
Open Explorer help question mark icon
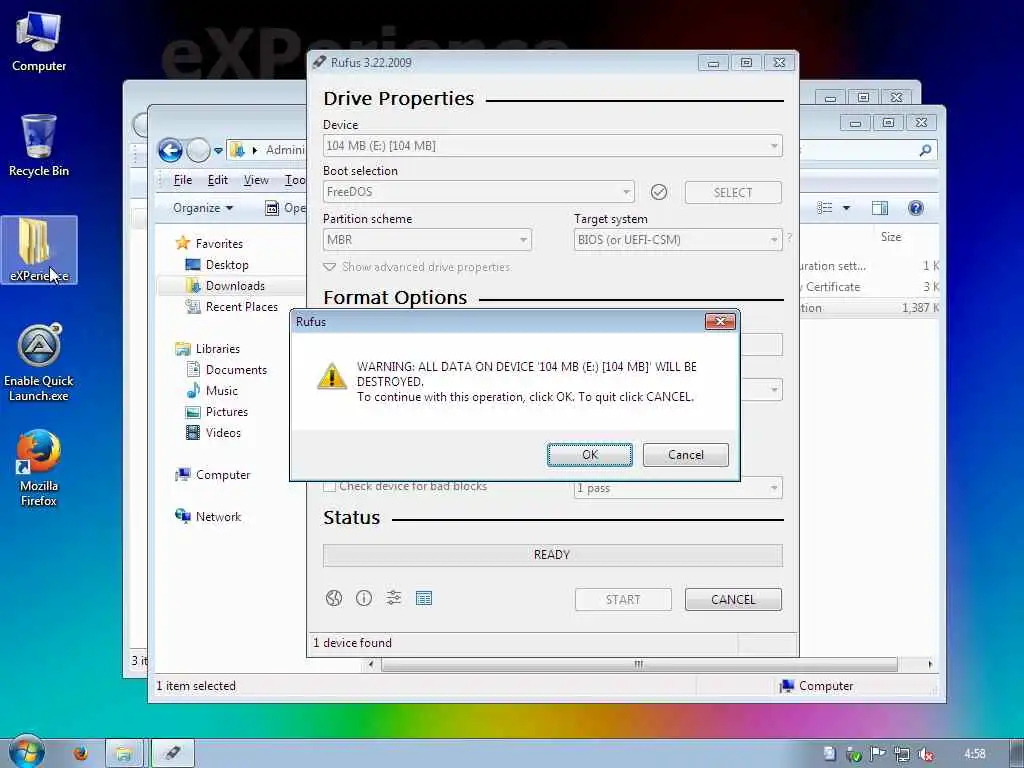916,208
